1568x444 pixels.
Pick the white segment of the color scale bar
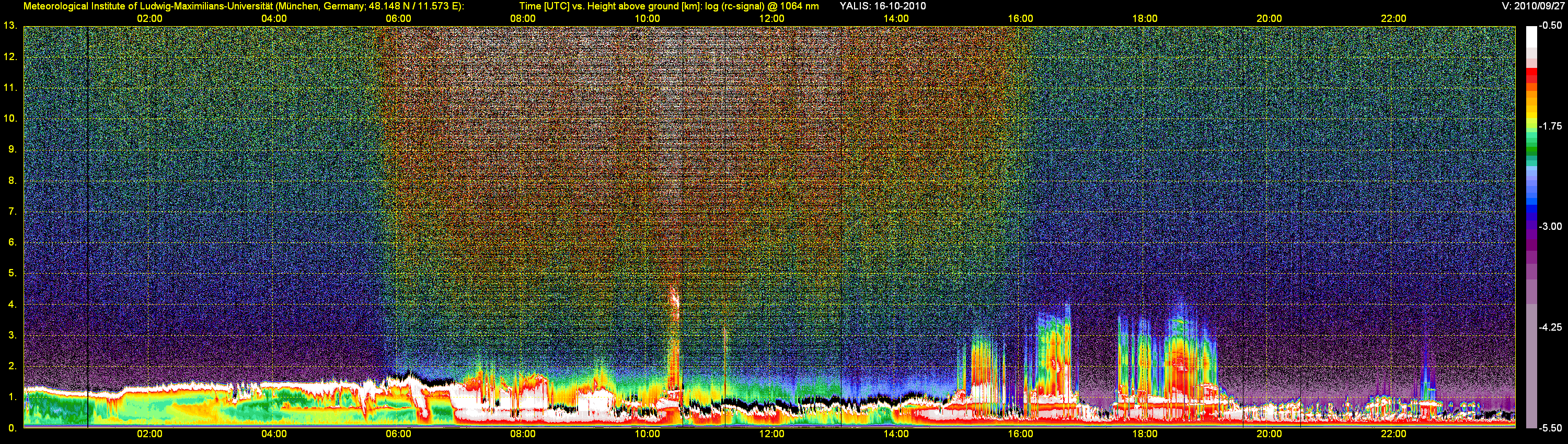click(x=1531, y=37)
